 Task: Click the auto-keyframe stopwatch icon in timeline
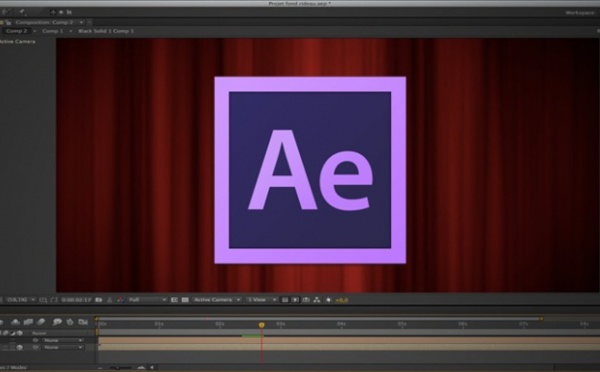point(70,322)
